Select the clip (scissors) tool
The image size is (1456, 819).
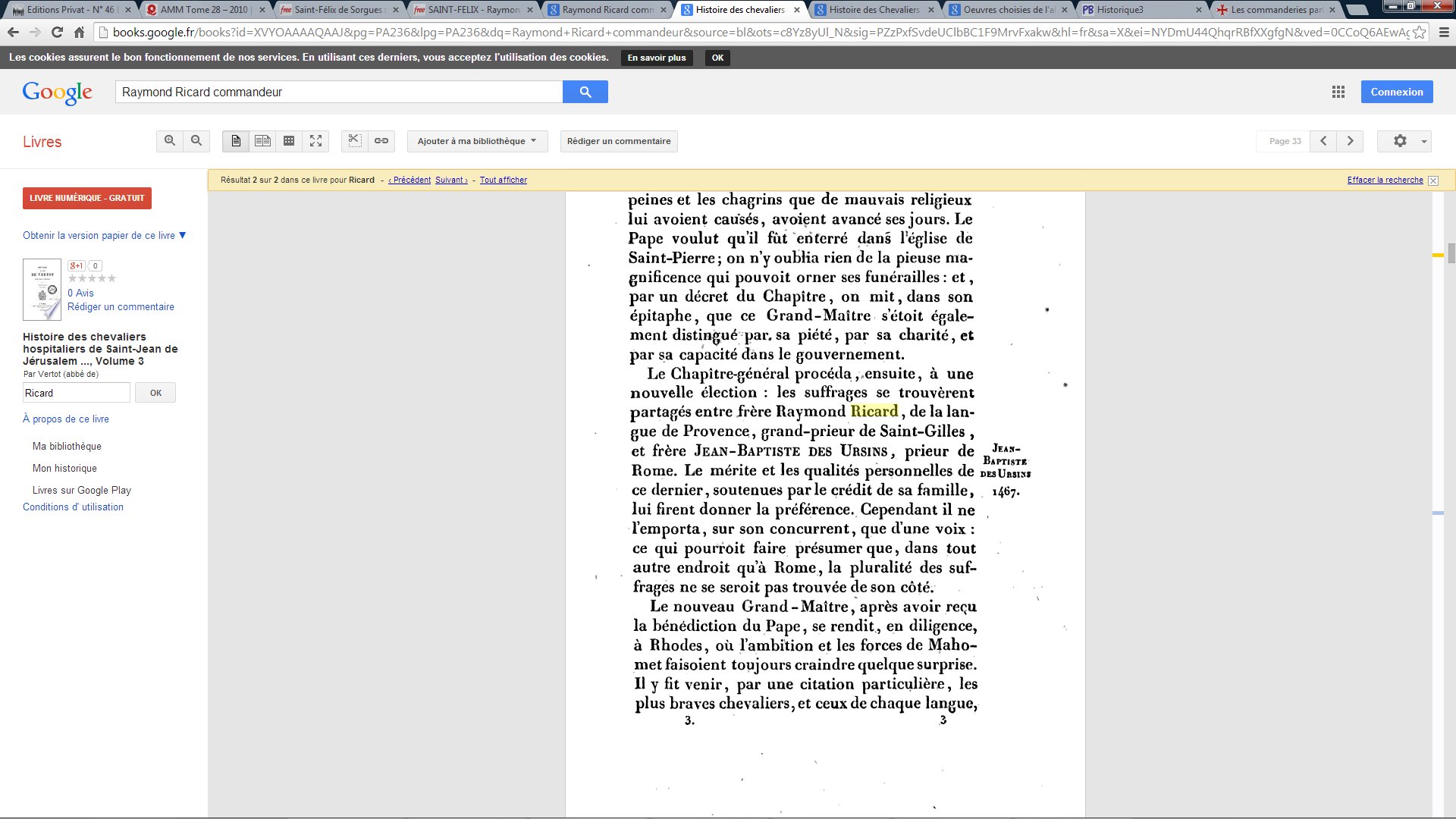click(x=354, y=141)
